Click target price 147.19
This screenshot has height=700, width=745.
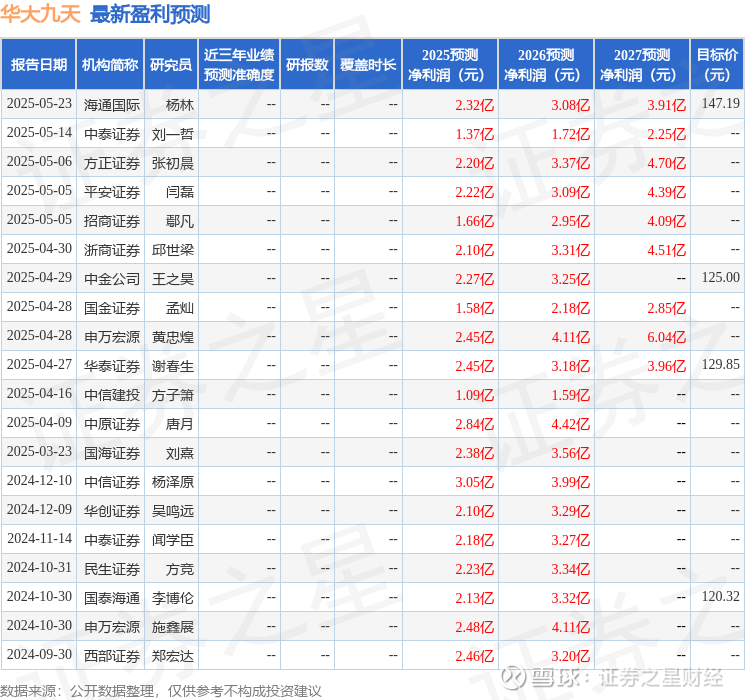tap(720, 103)
